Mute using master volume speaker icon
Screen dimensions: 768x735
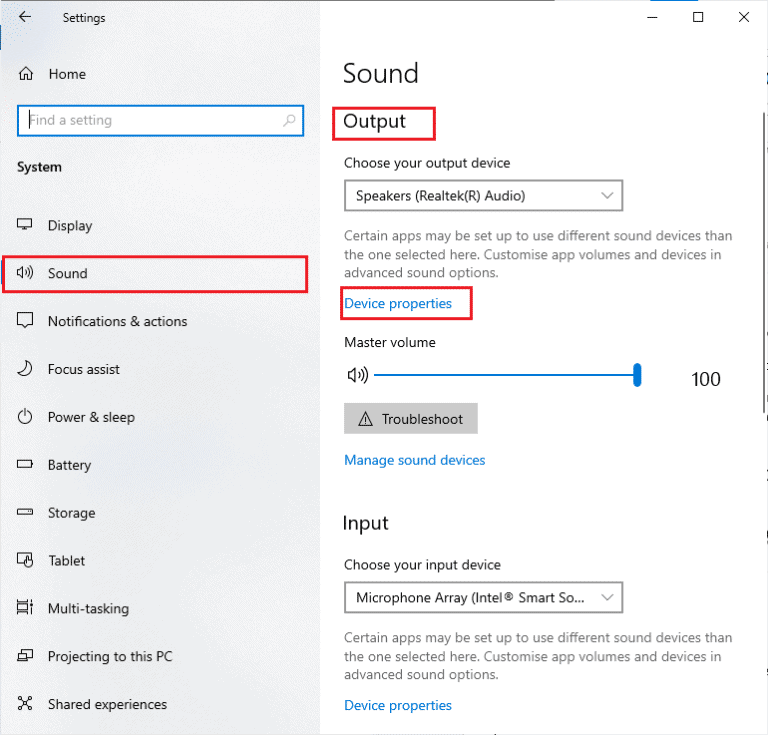pyautogui.click(x=357, y=376)
